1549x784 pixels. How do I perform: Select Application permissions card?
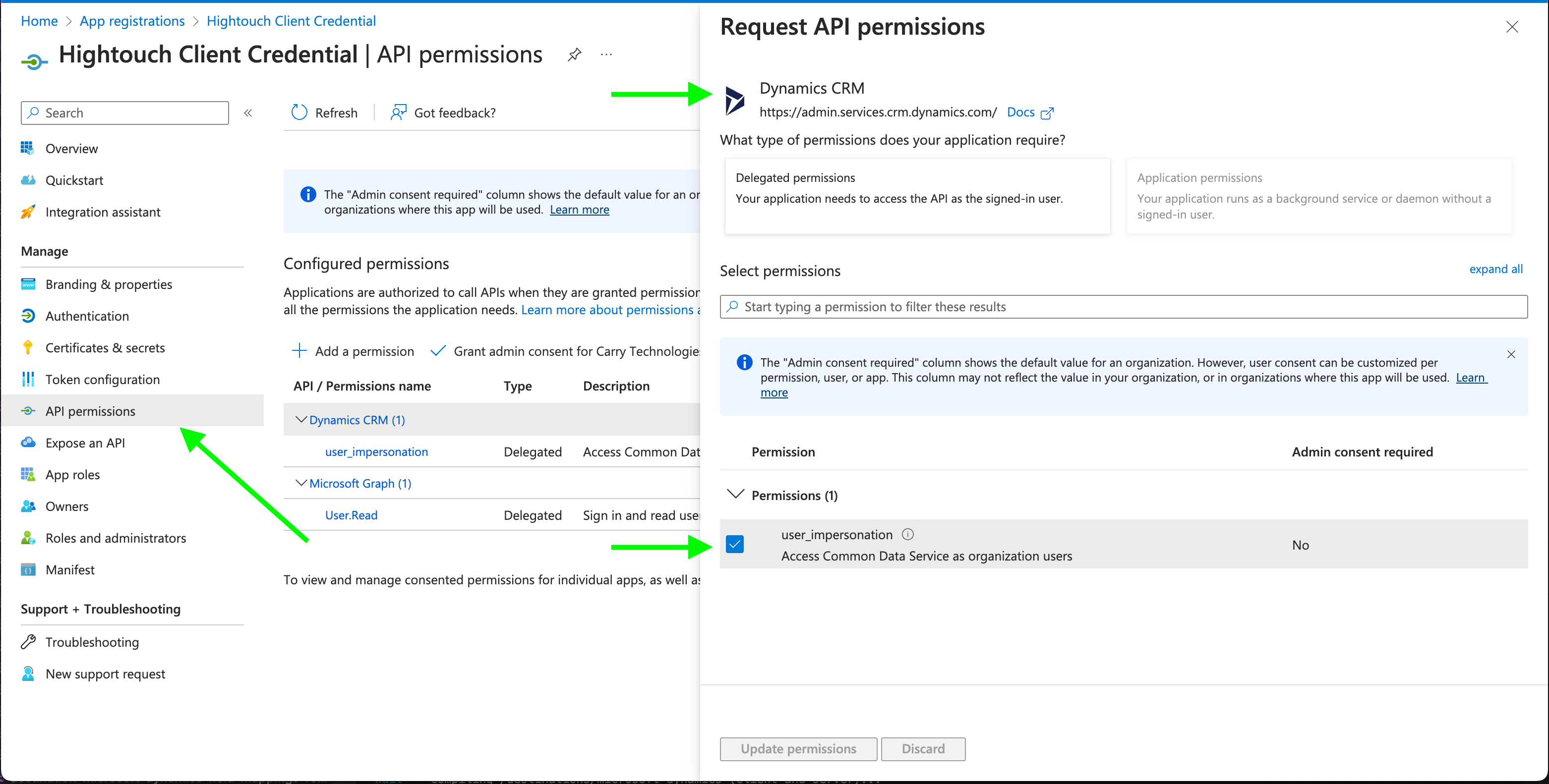pos(1319,196)
